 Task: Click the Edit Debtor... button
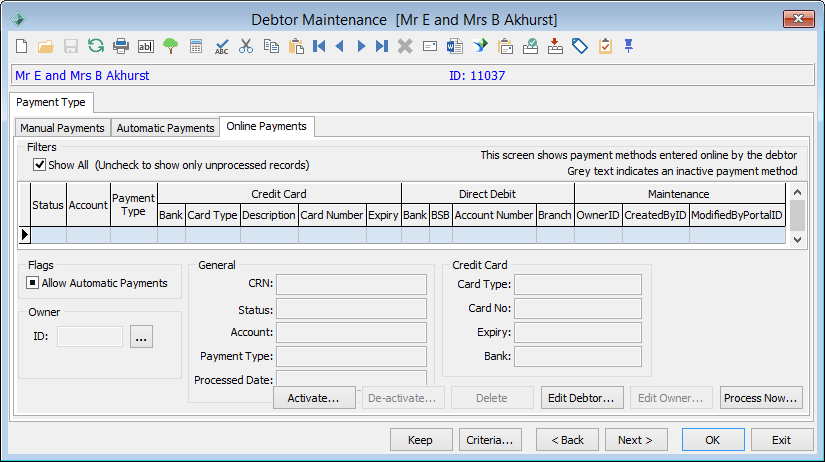[581, 398]
